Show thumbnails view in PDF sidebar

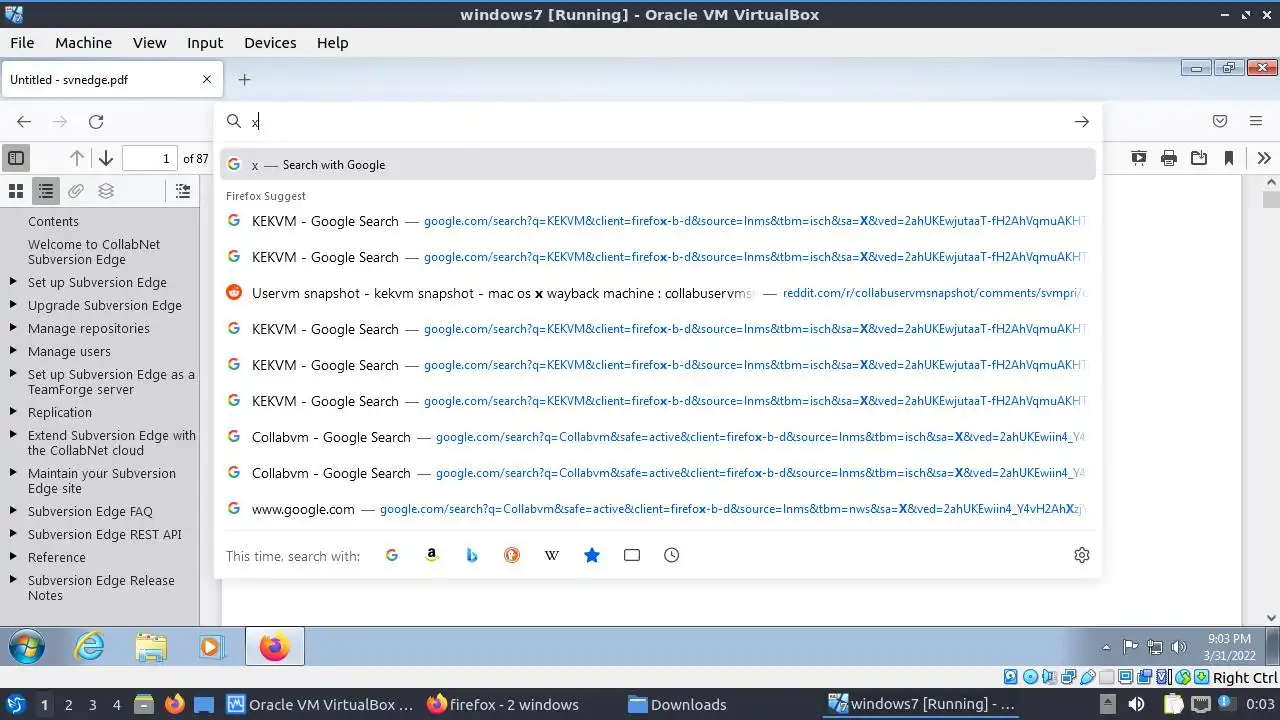[16, 191]
